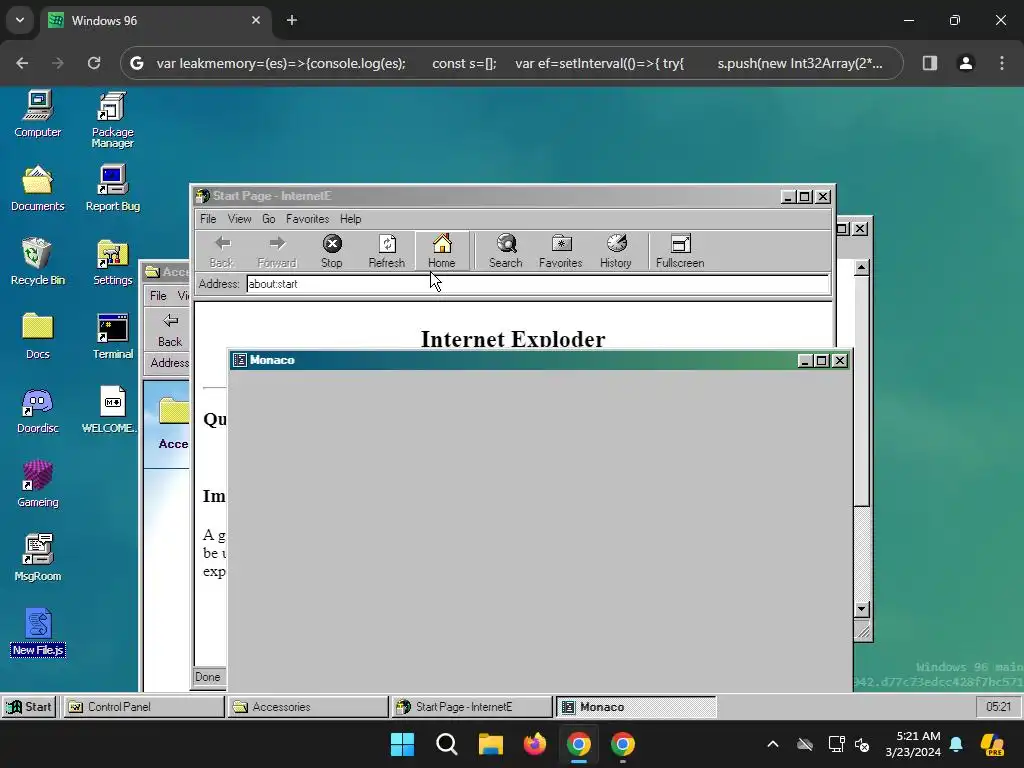
Task: Open the Documents folder icon
Action: coord(37,188)
